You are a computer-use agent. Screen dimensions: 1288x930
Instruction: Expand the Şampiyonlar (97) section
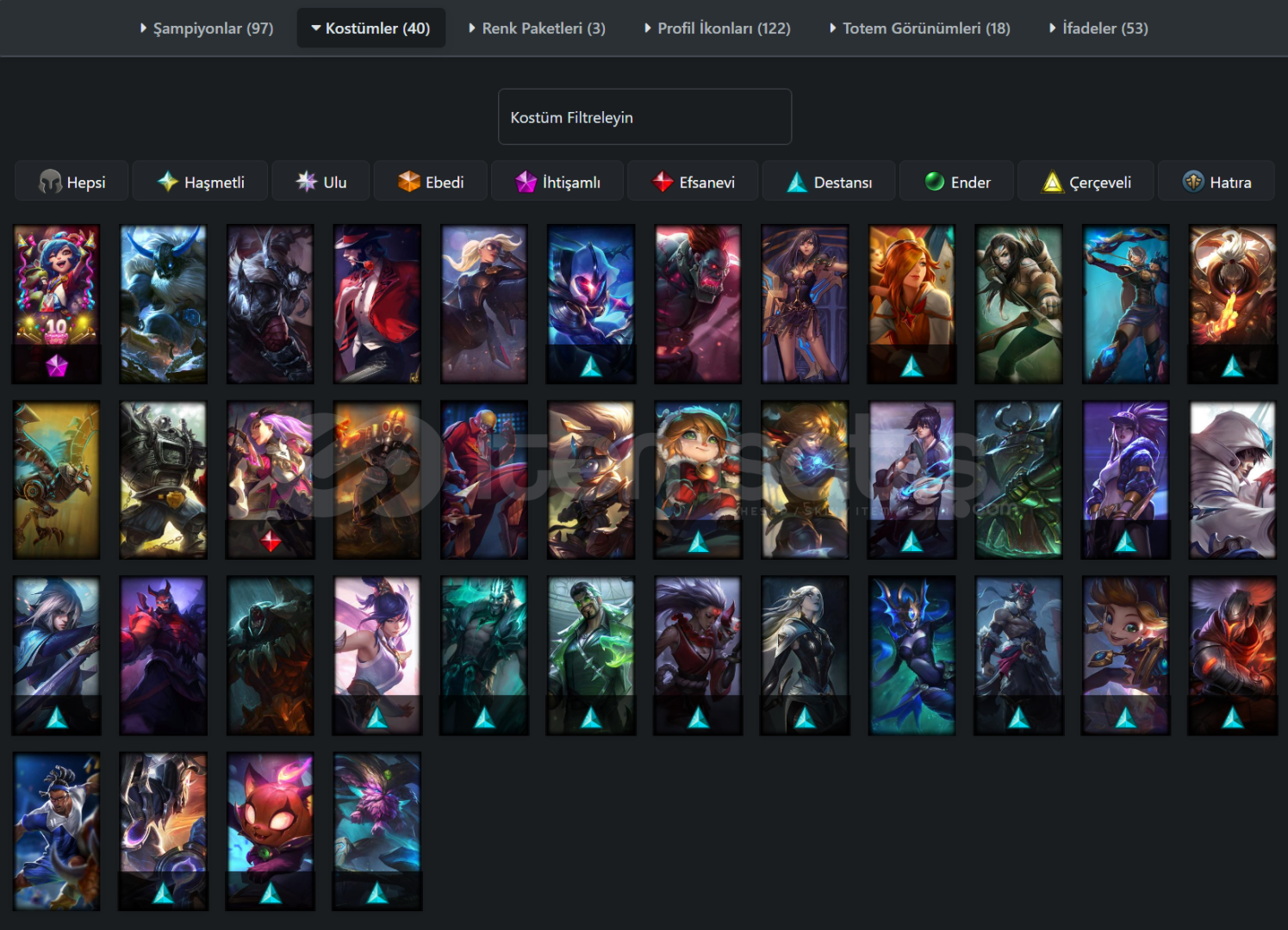[207, 28]
